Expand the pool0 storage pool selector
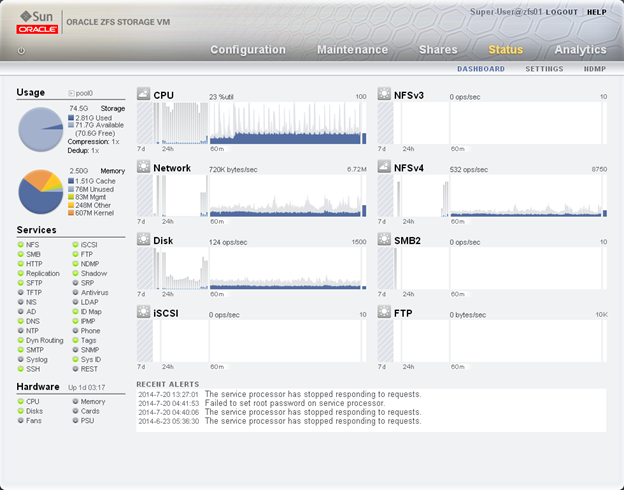The height and width of the screenshot is (490, 624). click(71, 93)
